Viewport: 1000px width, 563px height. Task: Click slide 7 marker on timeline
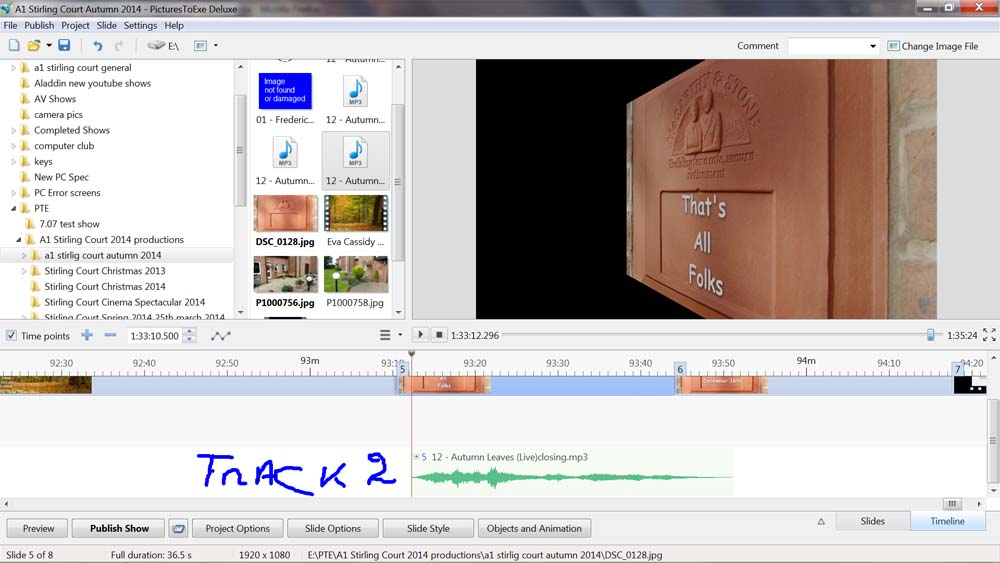point(957,369)
